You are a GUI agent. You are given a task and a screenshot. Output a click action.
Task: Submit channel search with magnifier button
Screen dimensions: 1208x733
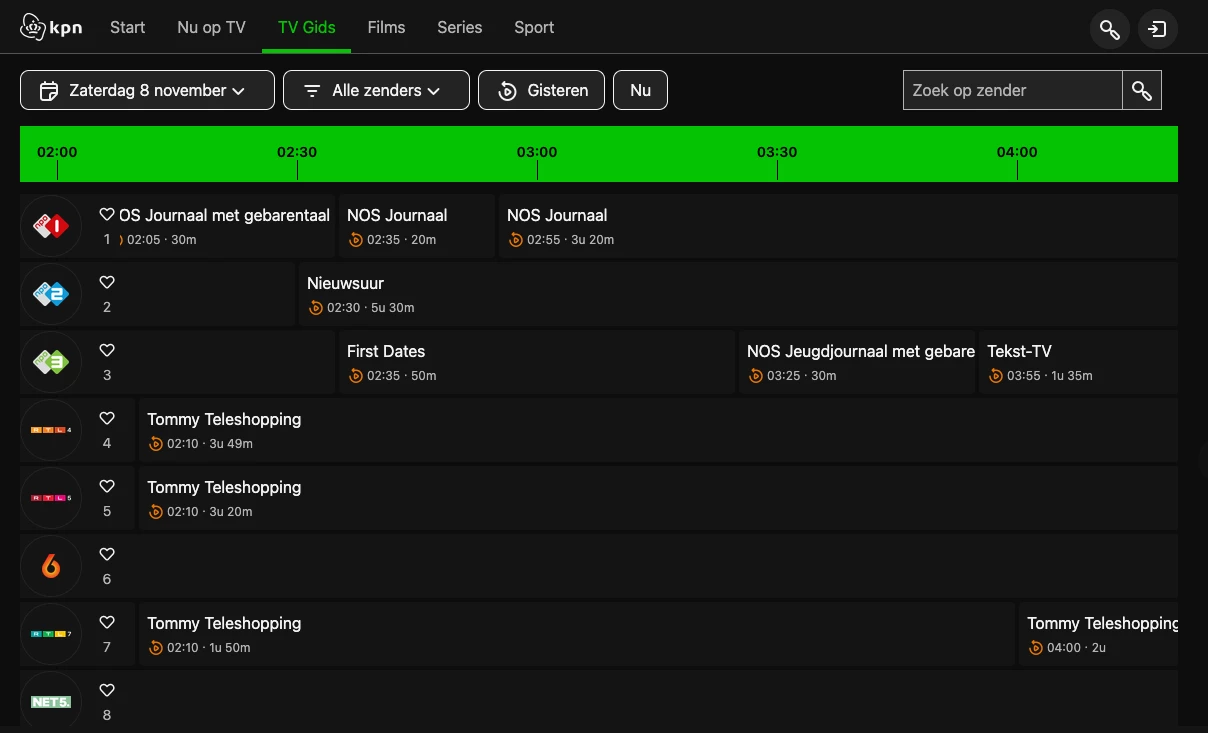point(1142,90)
